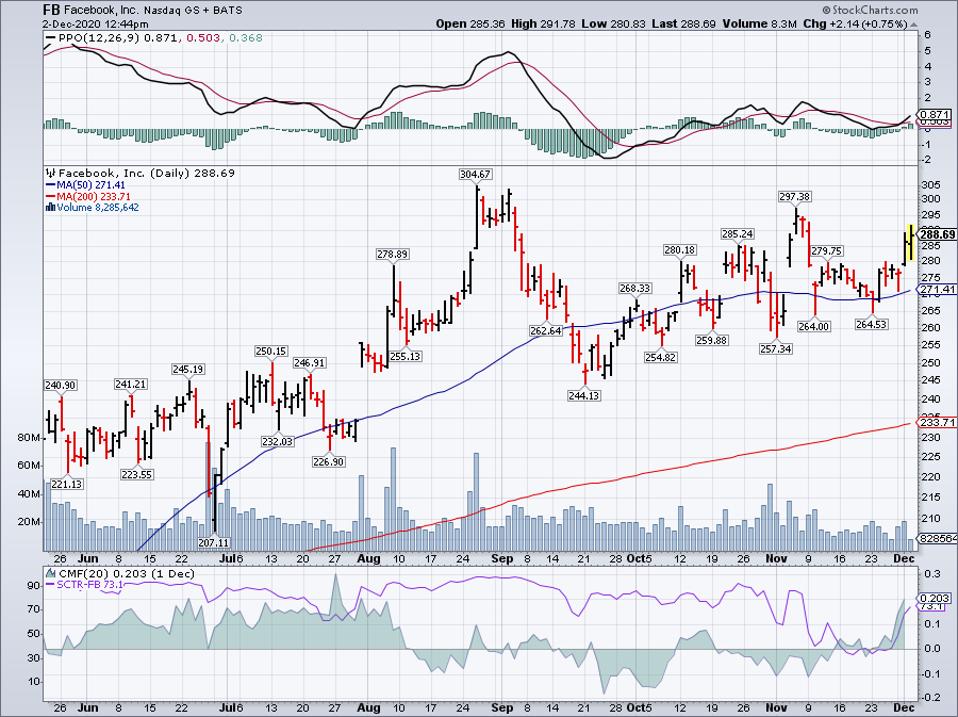Viewport: 958px width, 717px height.
Task: Click the red 0.503 PPO signal value
Action: (203, 38)
